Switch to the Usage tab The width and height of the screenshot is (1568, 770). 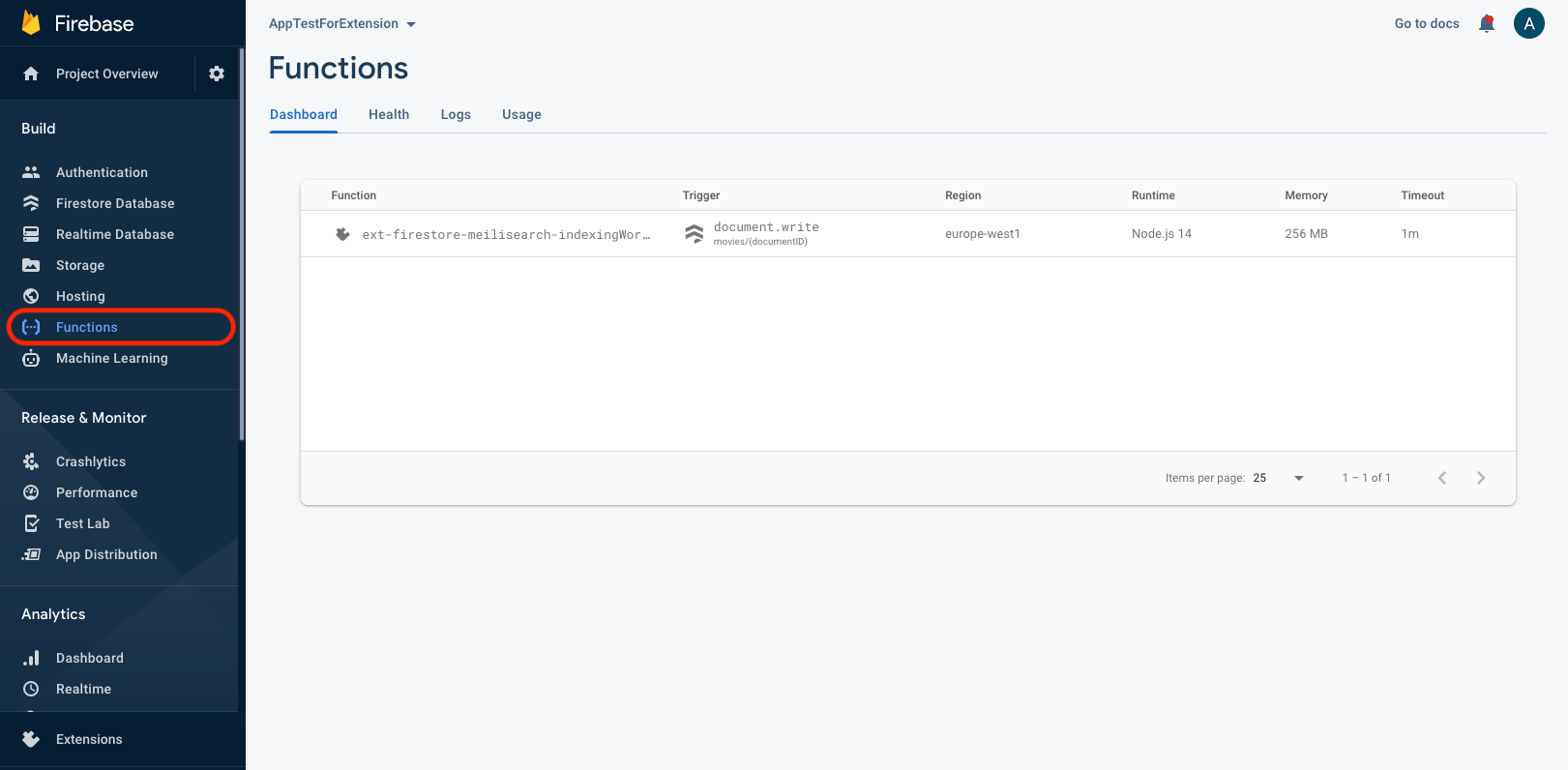click(x=521, y=114)
